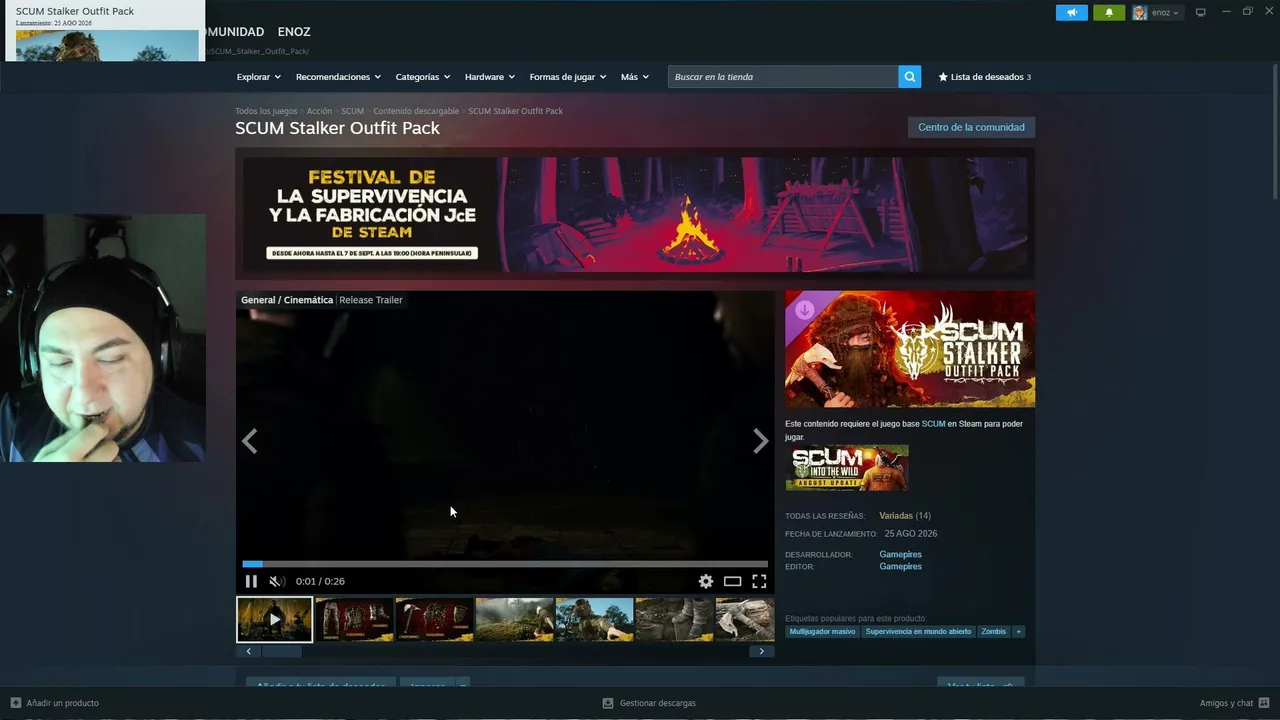
Task: Click the Gestionar descargas download icon
Action: [608, 703]
